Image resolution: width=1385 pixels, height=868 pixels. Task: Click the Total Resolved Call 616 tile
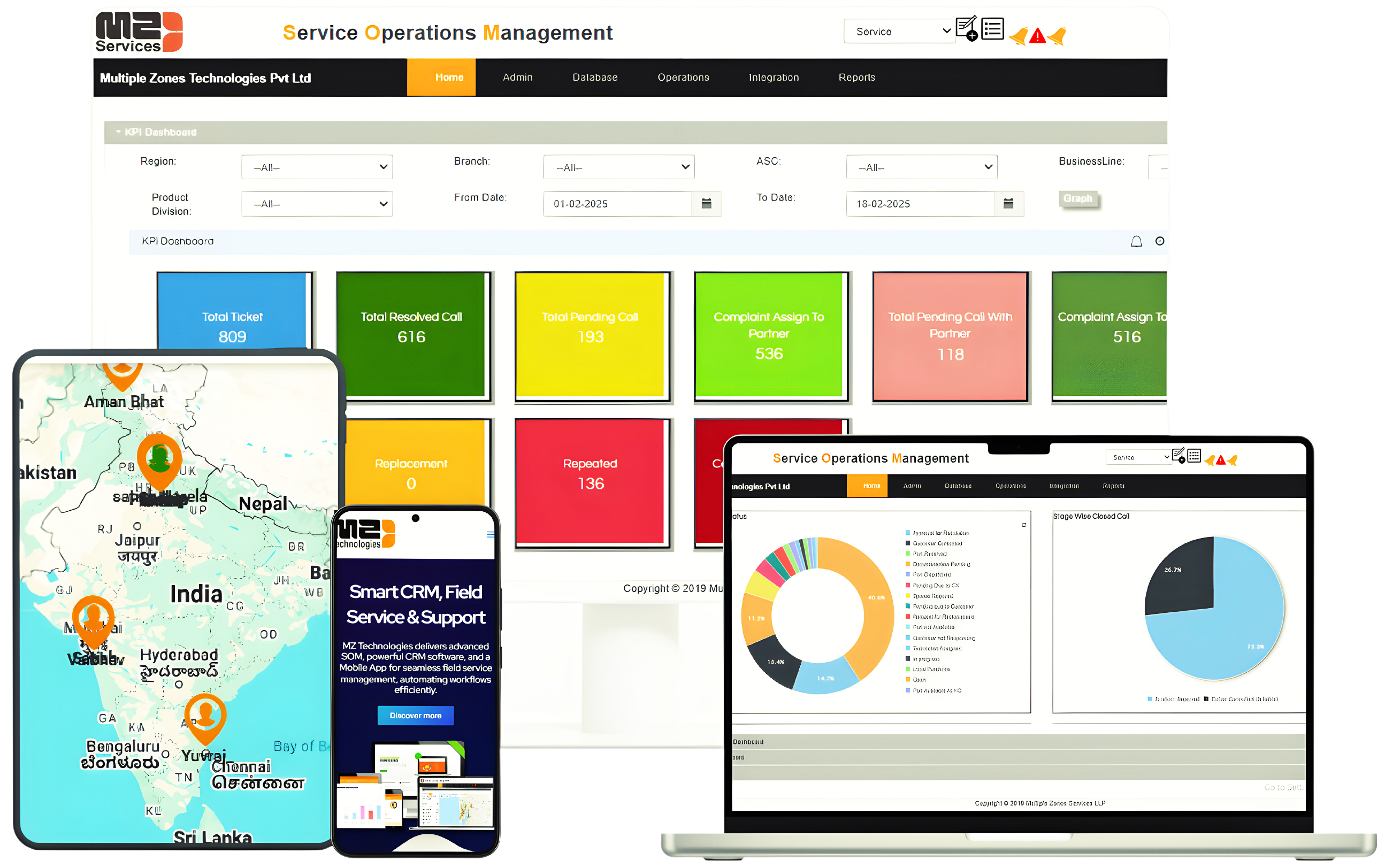414,336
